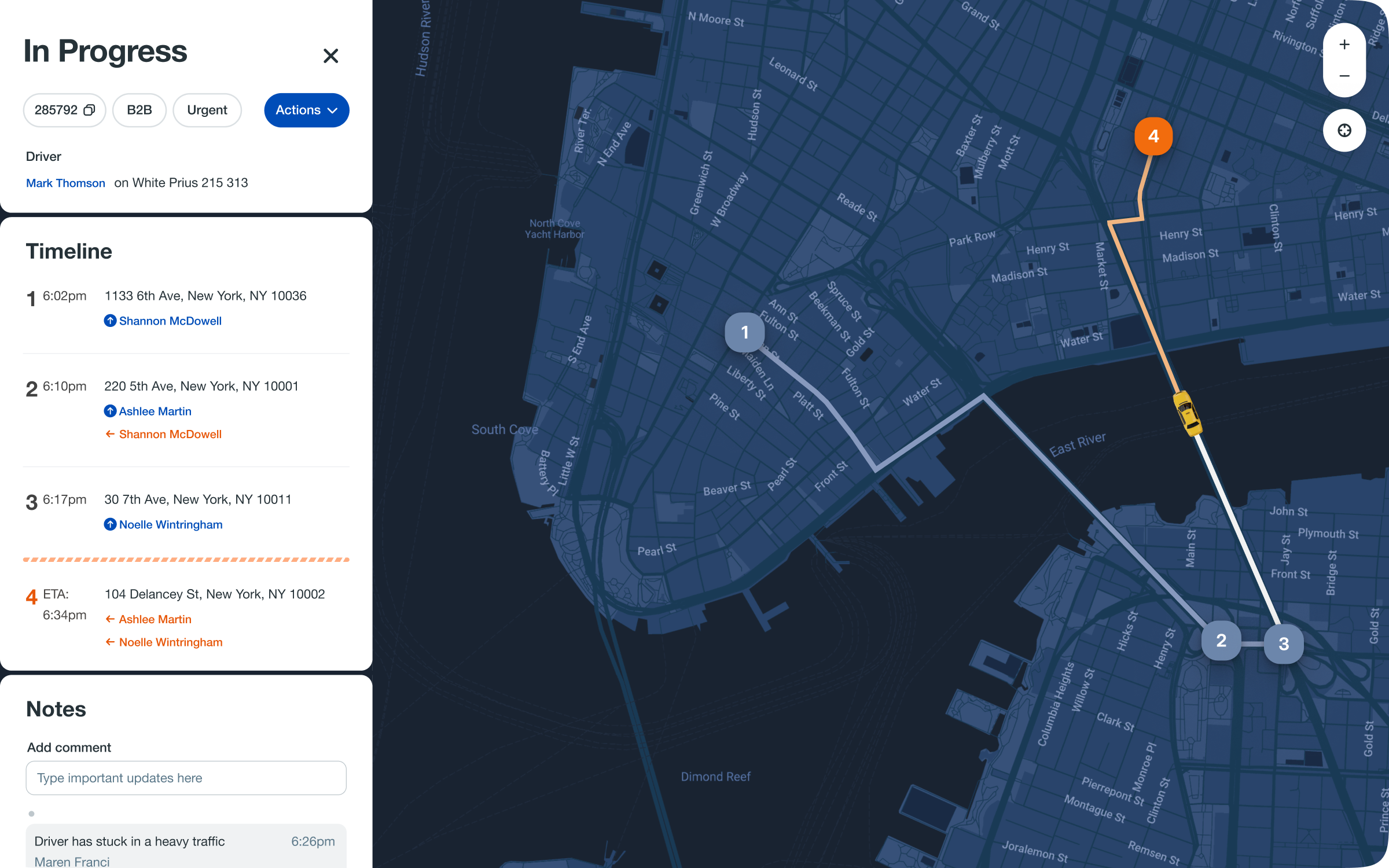The width and height of the screenshot is (1389, 868).
Task: Select stop marker 1 on the map
Action: coord(744,332)
